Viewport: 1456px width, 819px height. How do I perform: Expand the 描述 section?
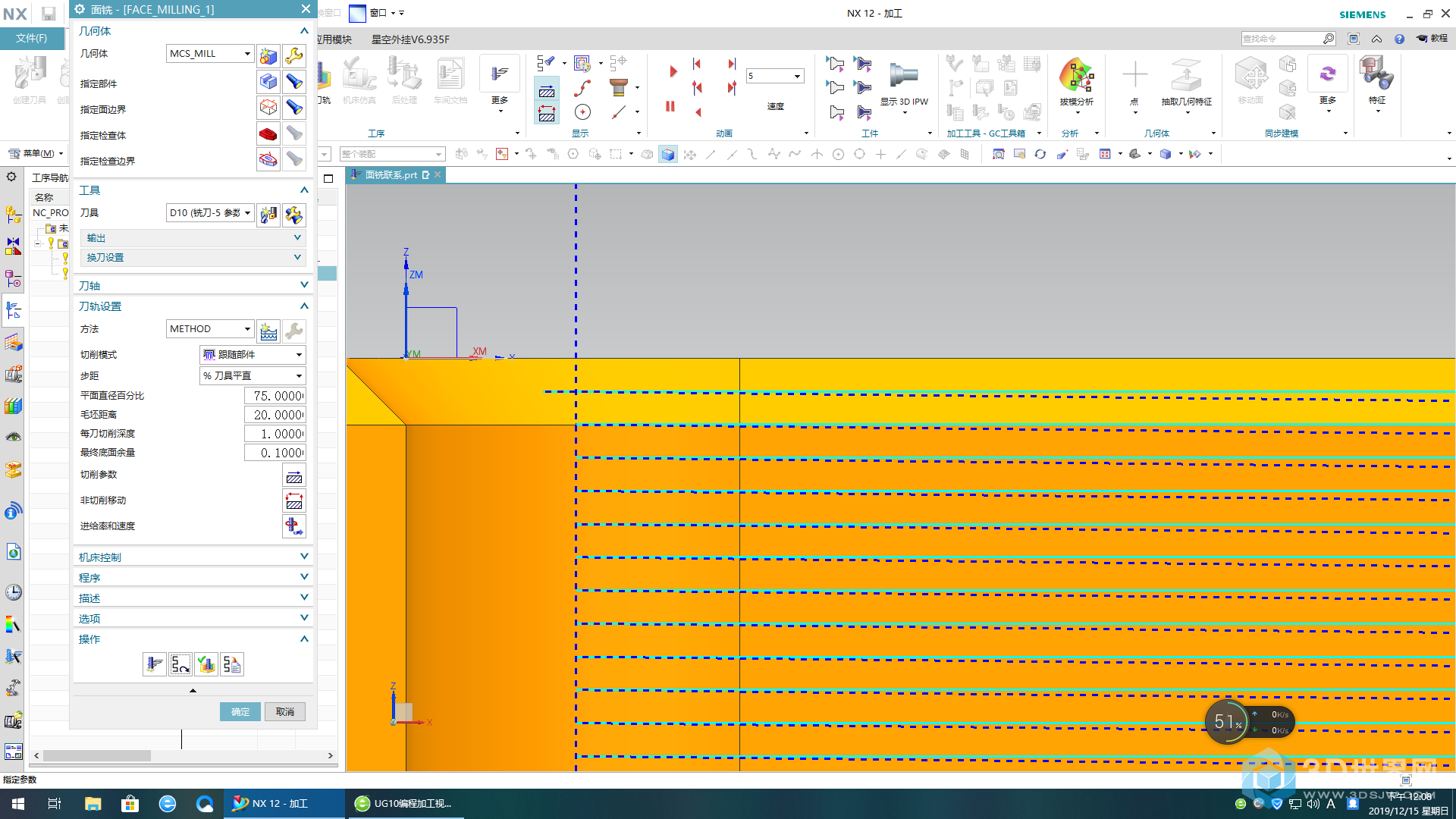193,598
